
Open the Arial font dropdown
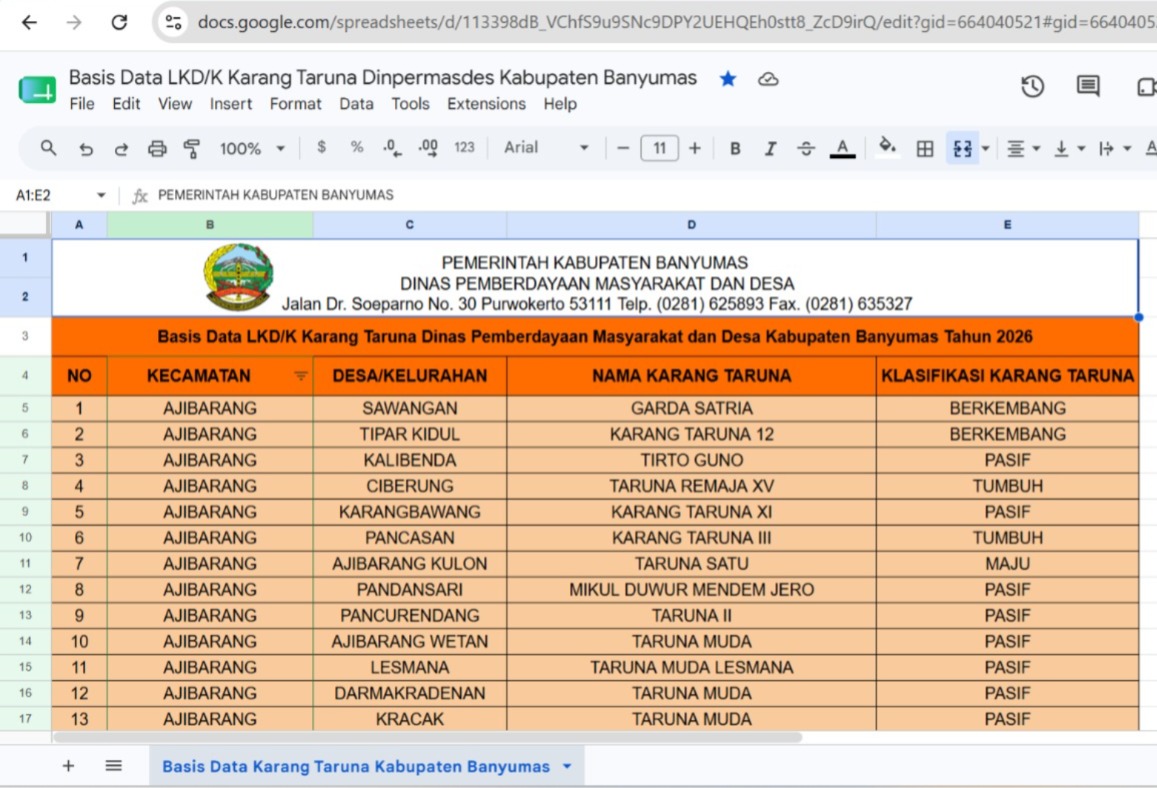(546, 148)
